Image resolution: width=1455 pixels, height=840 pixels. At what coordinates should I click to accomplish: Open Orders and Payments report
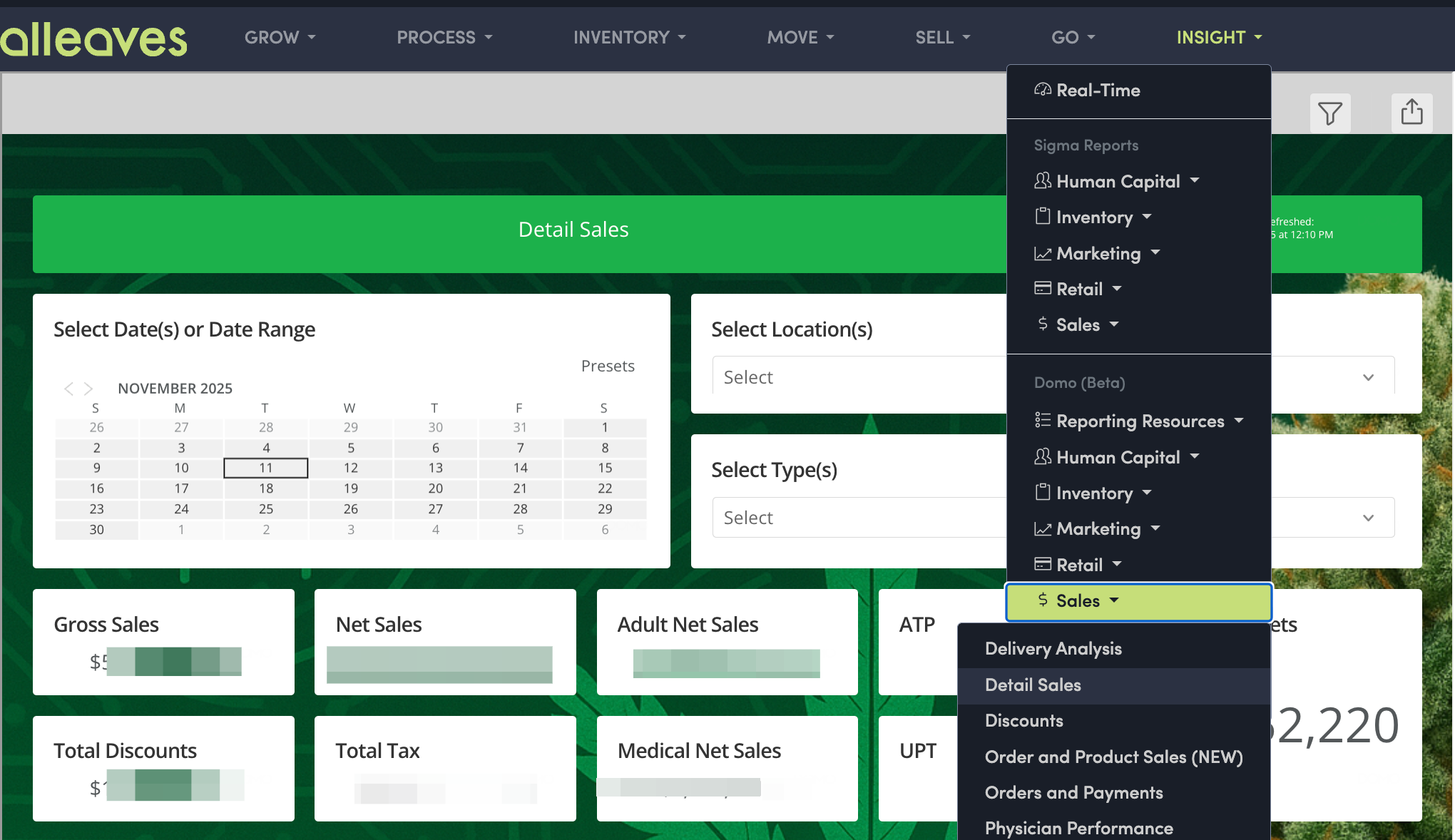pos(1073,792)
